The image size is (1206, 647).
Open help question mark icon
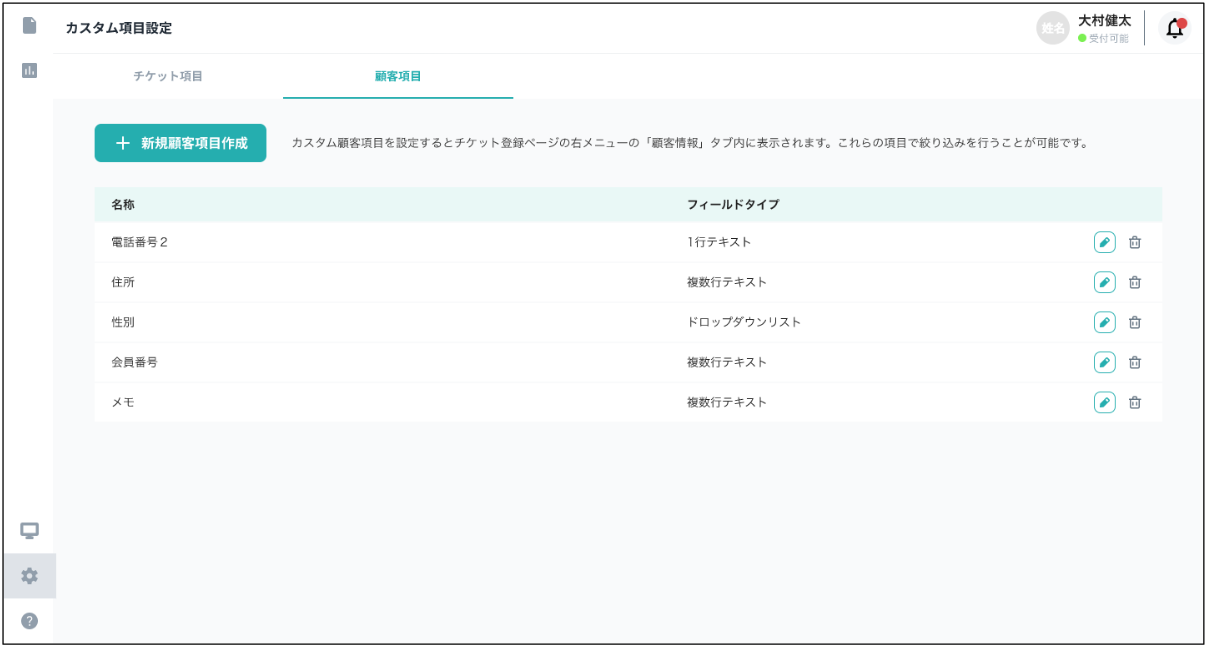tap(29, 621)
